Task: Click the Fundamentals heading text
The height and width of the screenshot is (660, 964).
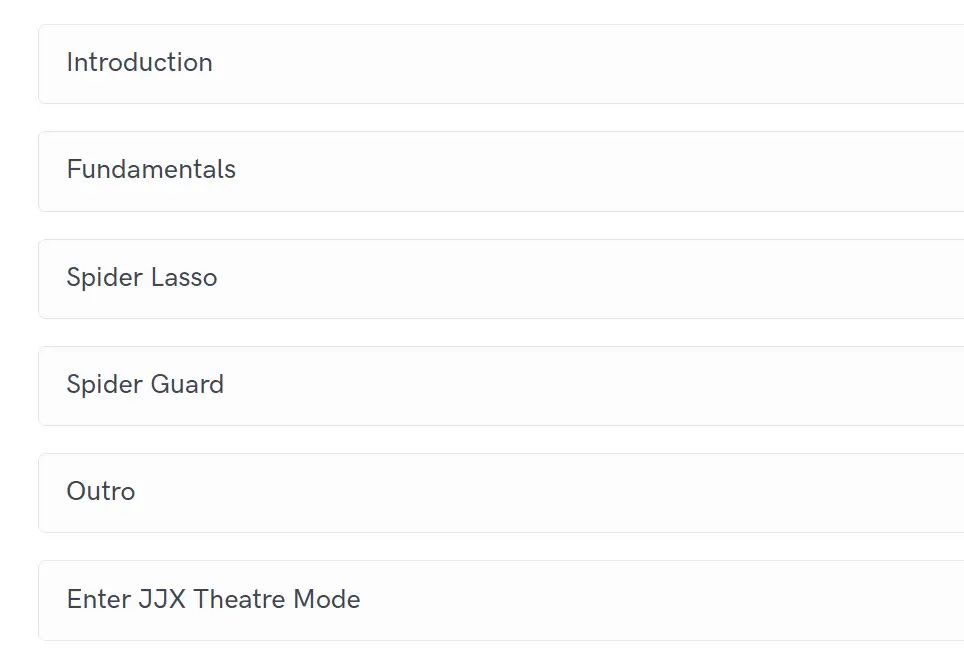Action: pyautogui.click(x=151, y=170)
